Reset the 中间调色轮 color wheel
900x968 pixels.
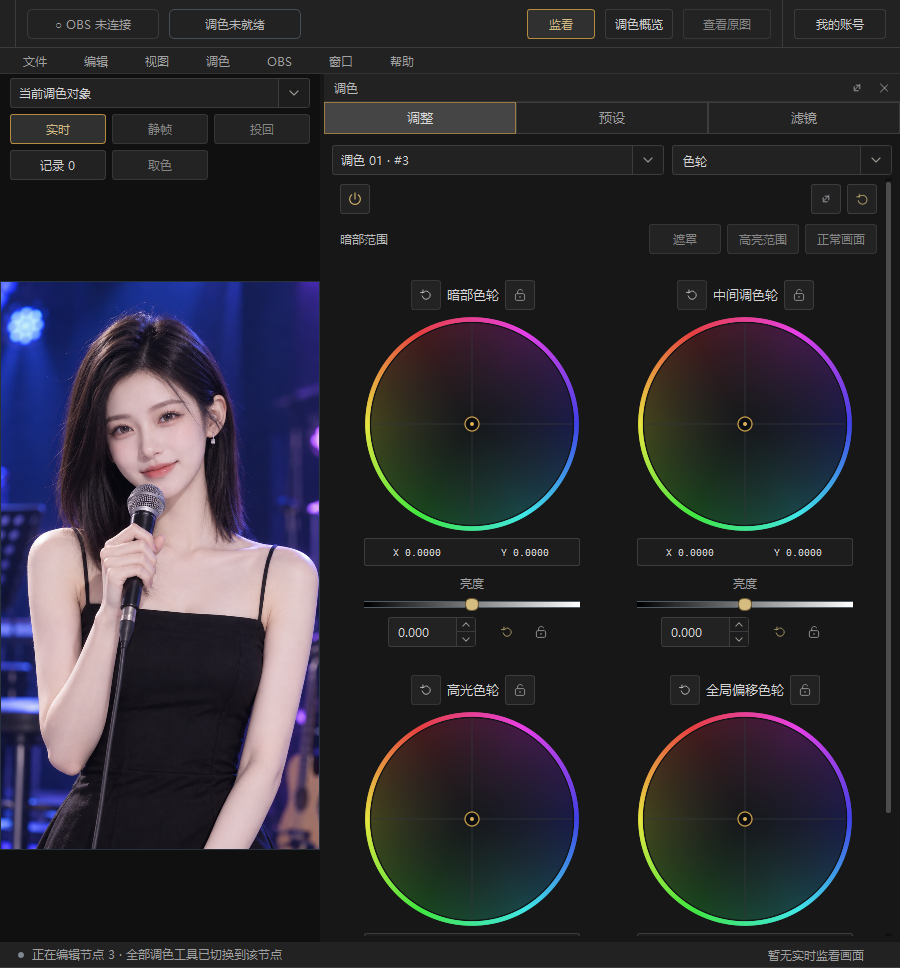click(x=692, y=295)
